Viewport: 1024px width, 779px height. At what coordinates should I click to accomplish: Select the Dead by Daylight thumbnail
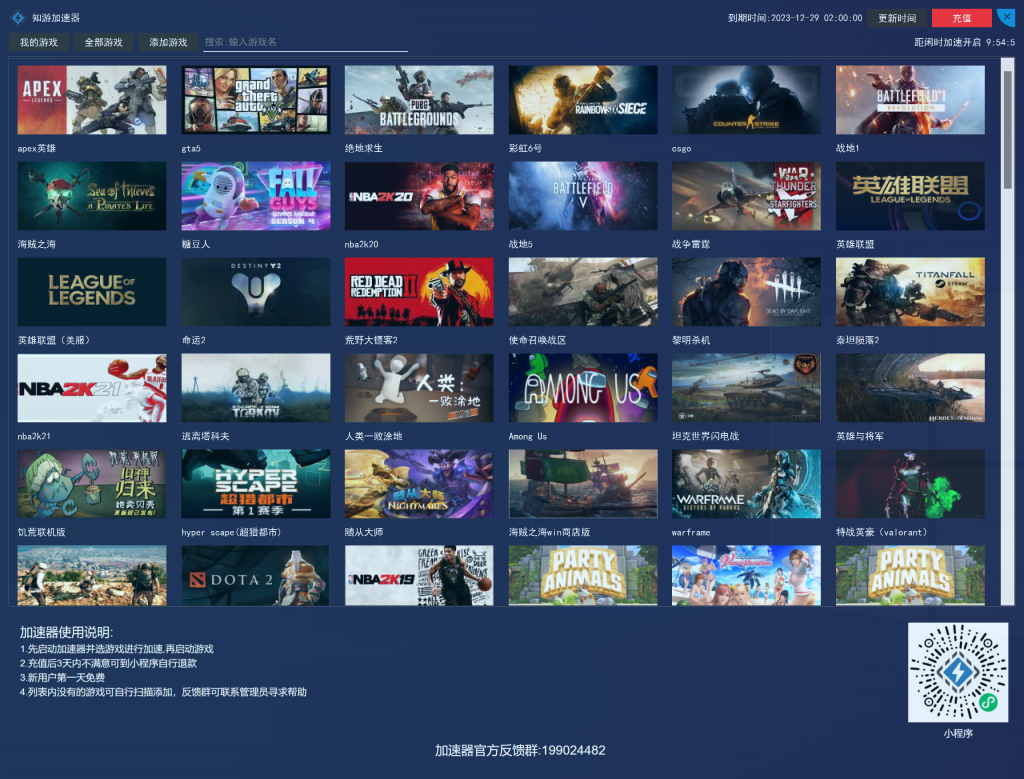pyautogui.click(x=746, y=292)
